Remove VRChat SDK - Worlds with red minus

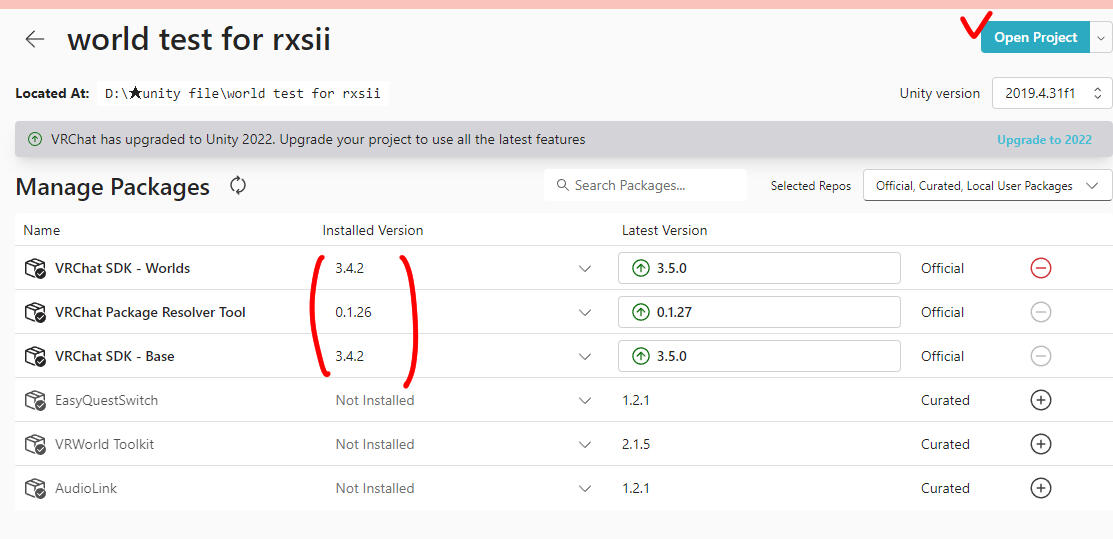tap(1040, 268)
